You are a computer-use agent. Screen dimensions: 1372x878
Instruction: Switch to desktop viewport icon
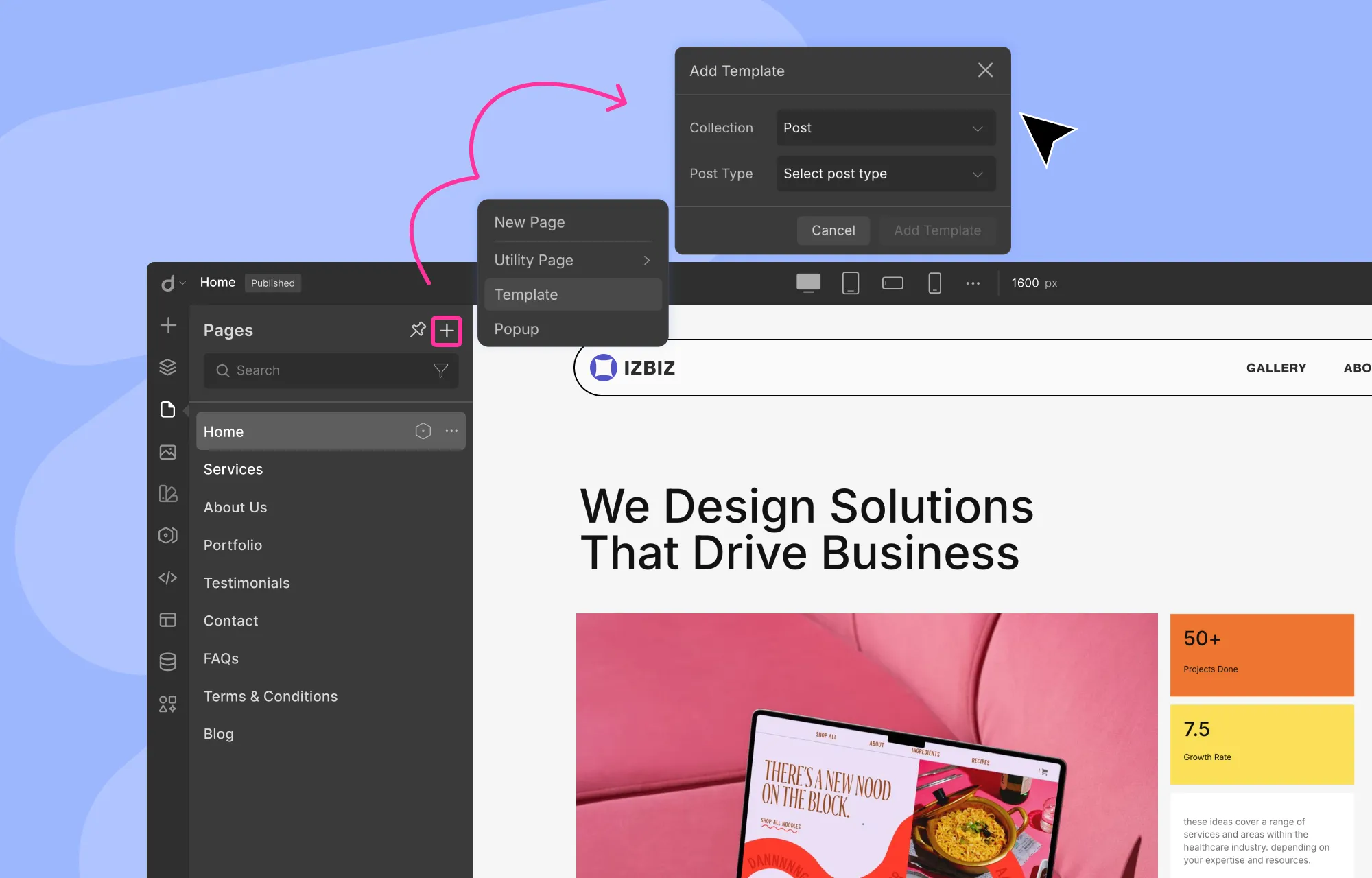[x=808, y=283]
